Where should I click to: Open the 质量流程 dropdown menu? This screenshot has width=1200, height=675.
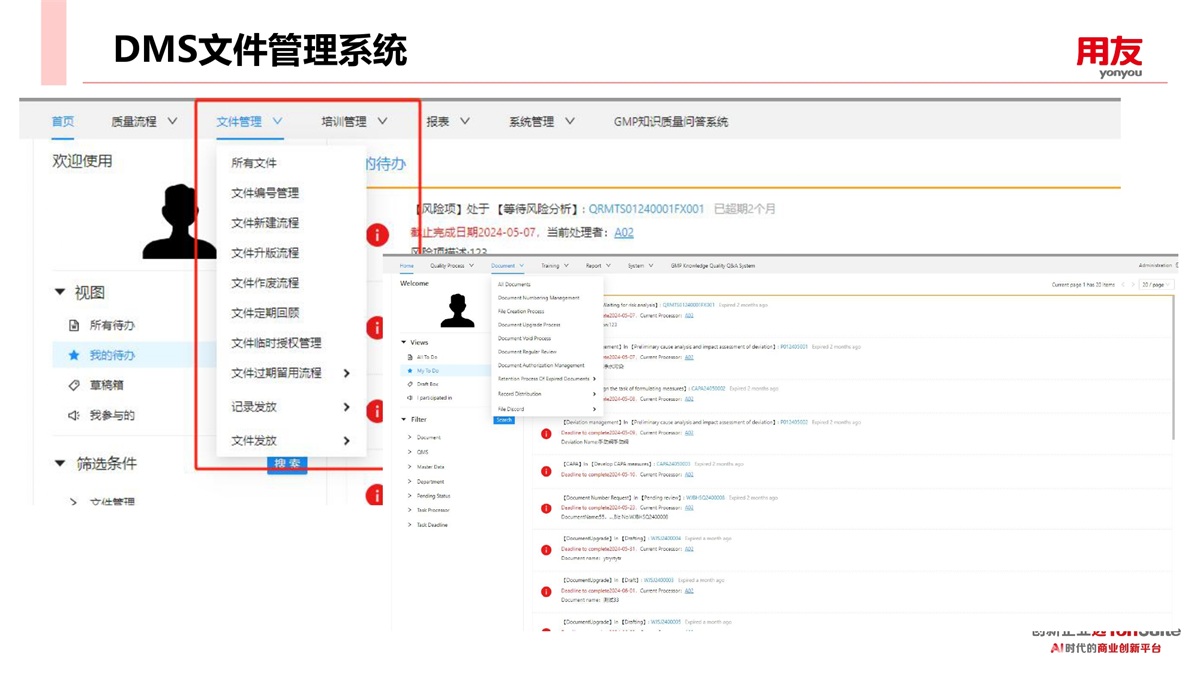[144, 121]
